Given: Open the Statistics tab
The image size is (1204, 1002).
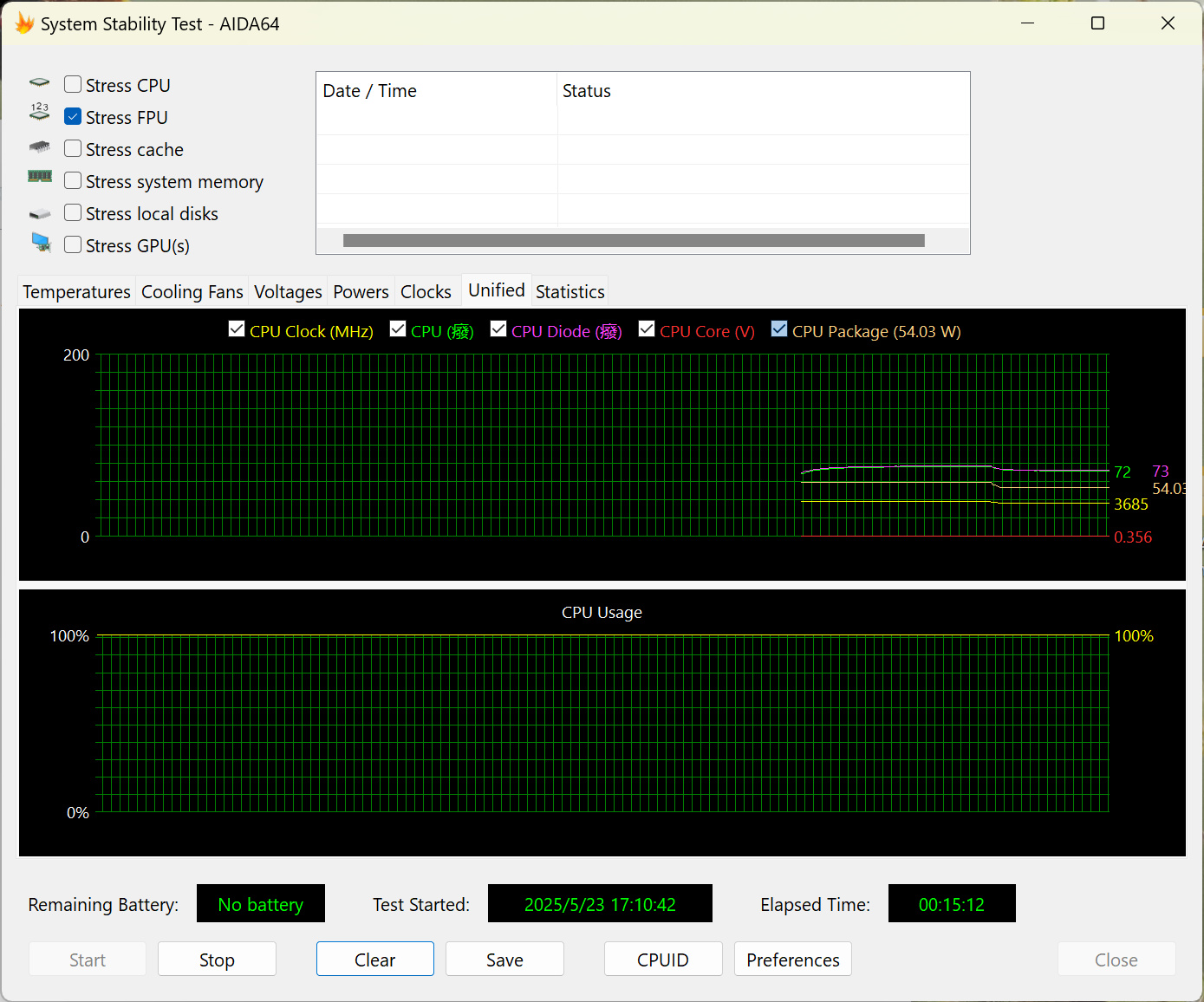Looking at the screenshot, I should (x=569, y=292).
